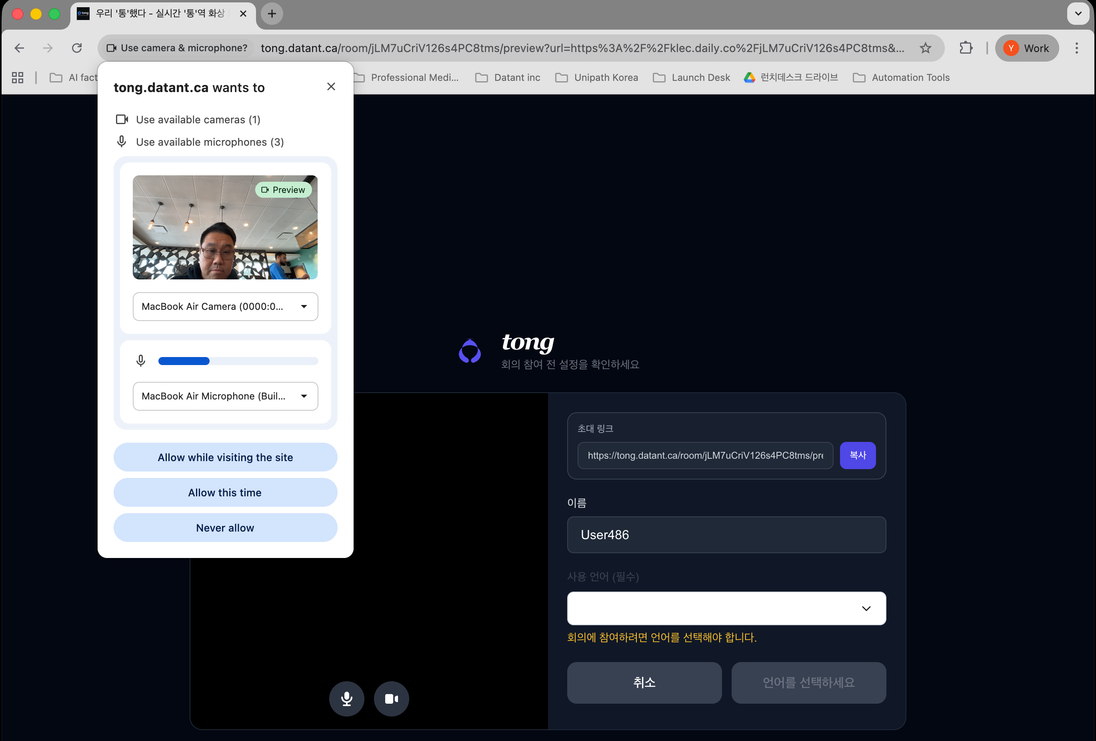This screenshot has height=741, width=1096.
Task: Click the microphone level meter bar
Action: pyautogui.click(x=238, y=361)
